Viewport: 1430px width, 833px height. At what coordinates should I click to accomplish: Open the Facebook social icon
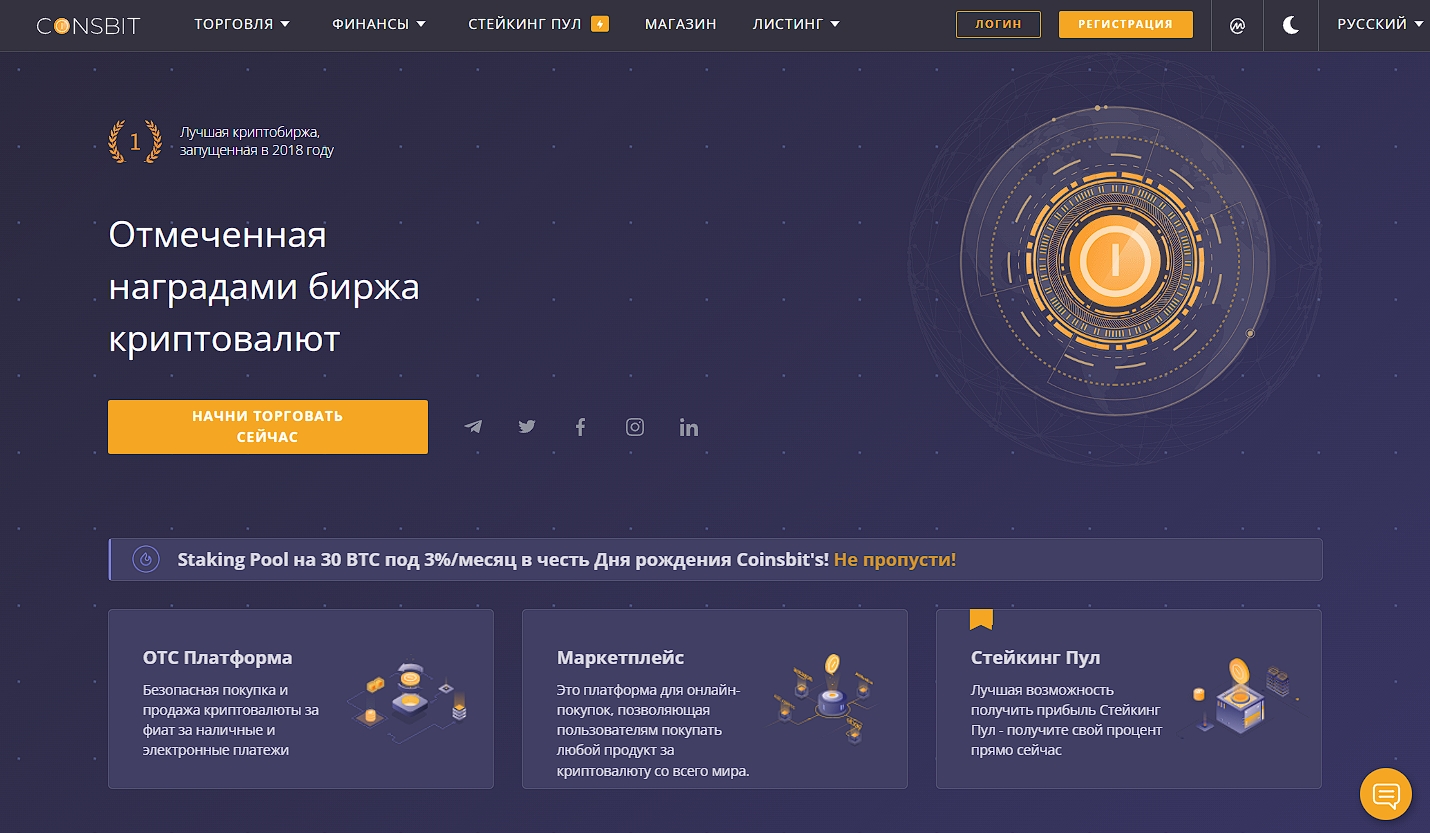pos(580,427)
